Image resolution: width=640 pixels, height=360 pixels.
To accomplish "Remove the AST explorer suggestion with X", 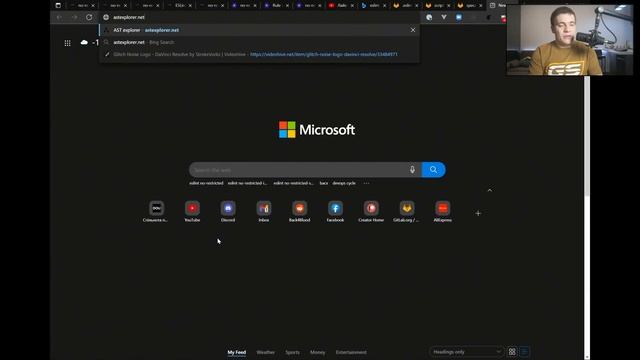I will click(413, 30).
